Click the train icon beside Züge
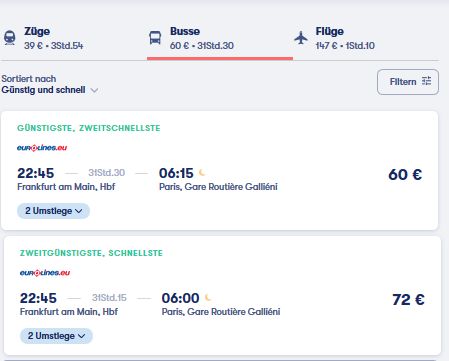 [10, 37]
